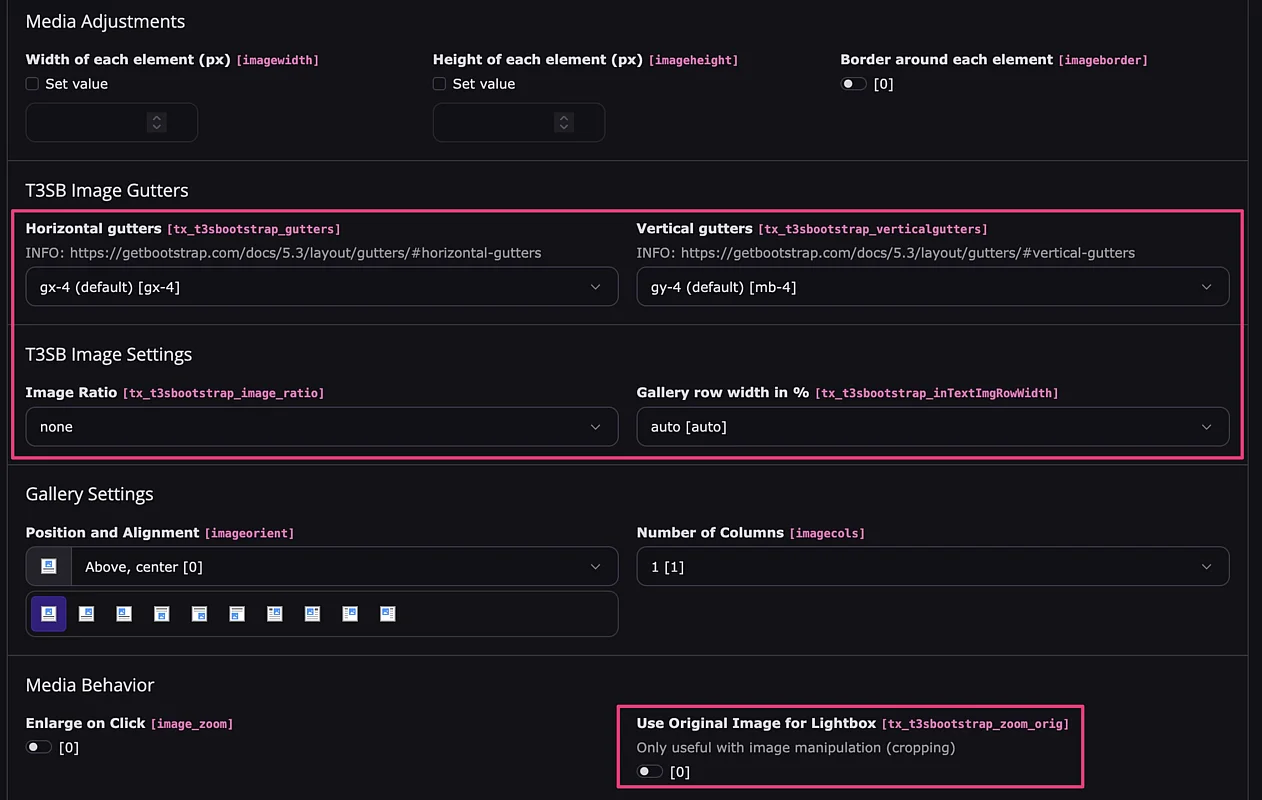1262x800 pixels.
Task: Turn on 'Use Original Image for Lightbox'
Action: (650, 771)
